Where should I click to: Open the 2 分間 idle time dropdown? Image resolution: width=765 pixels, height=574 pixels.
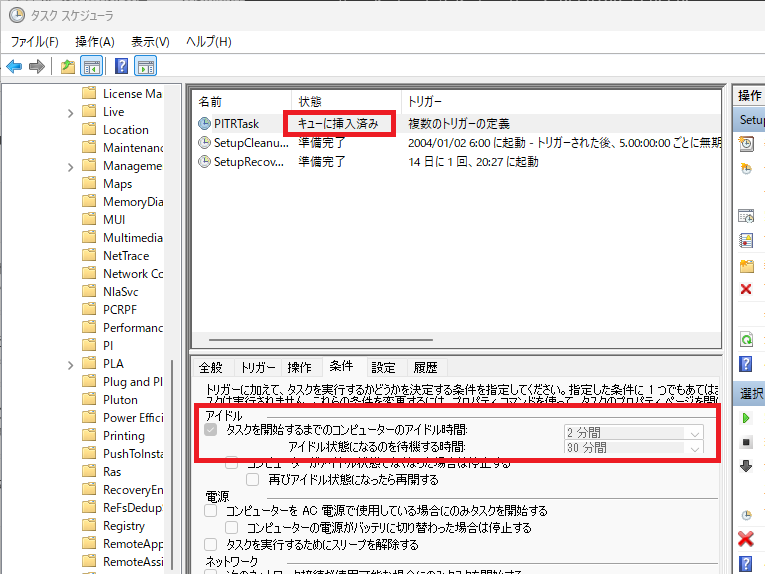click(x=634, y=433)
